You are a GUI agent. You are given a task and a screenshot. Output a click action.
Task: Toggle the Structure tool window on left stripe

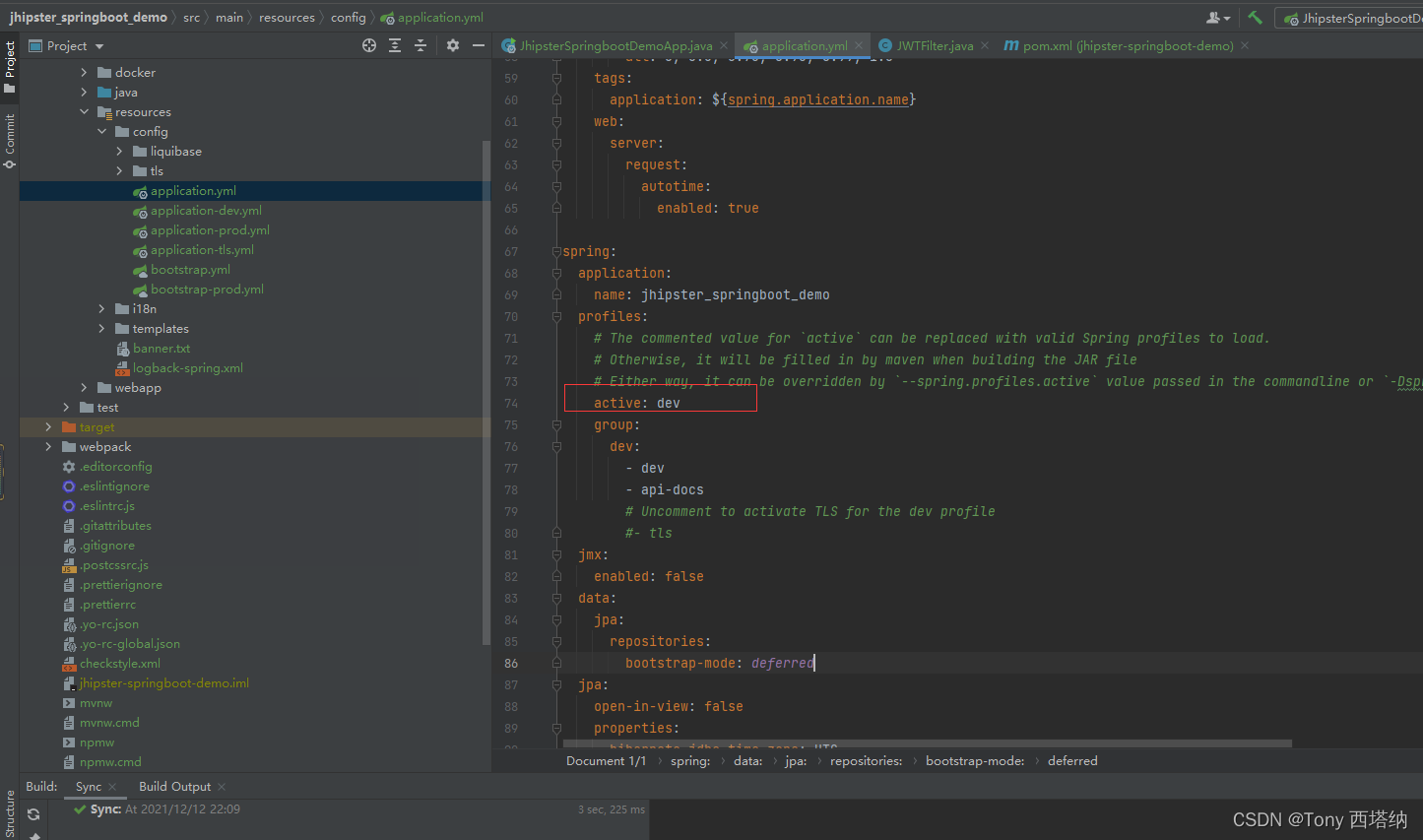click(10, 812)
